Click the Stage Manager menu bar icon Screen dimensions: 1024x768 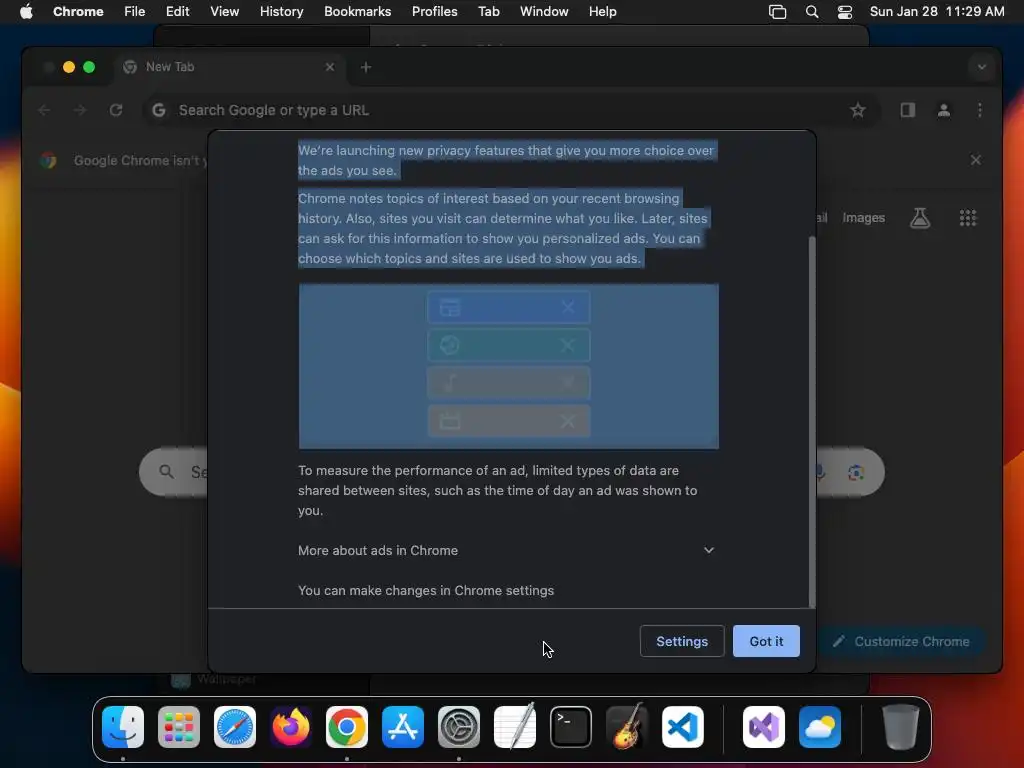(777, 12)
